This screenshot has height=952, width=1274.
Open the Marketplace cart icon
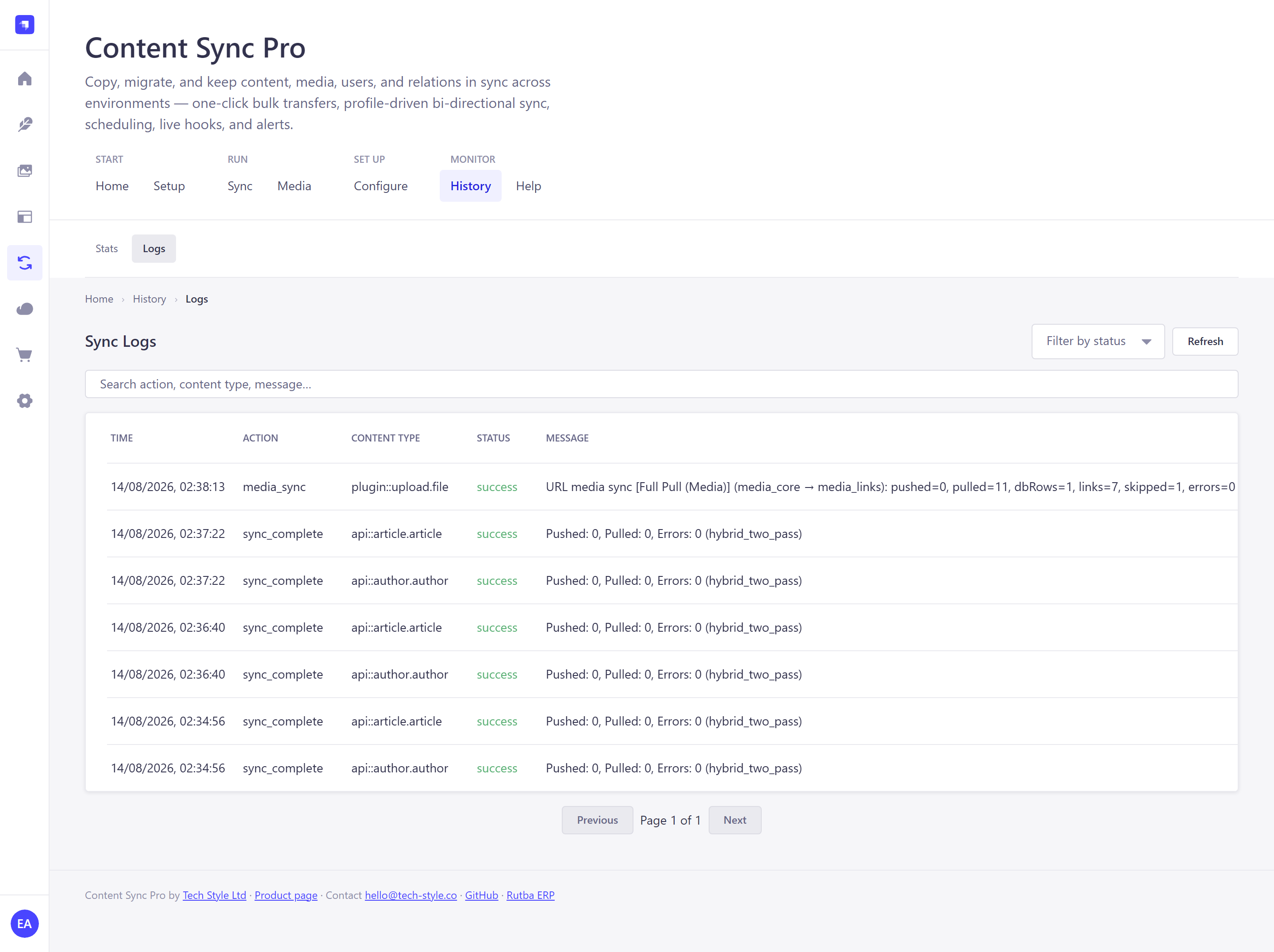click(24, 355)
